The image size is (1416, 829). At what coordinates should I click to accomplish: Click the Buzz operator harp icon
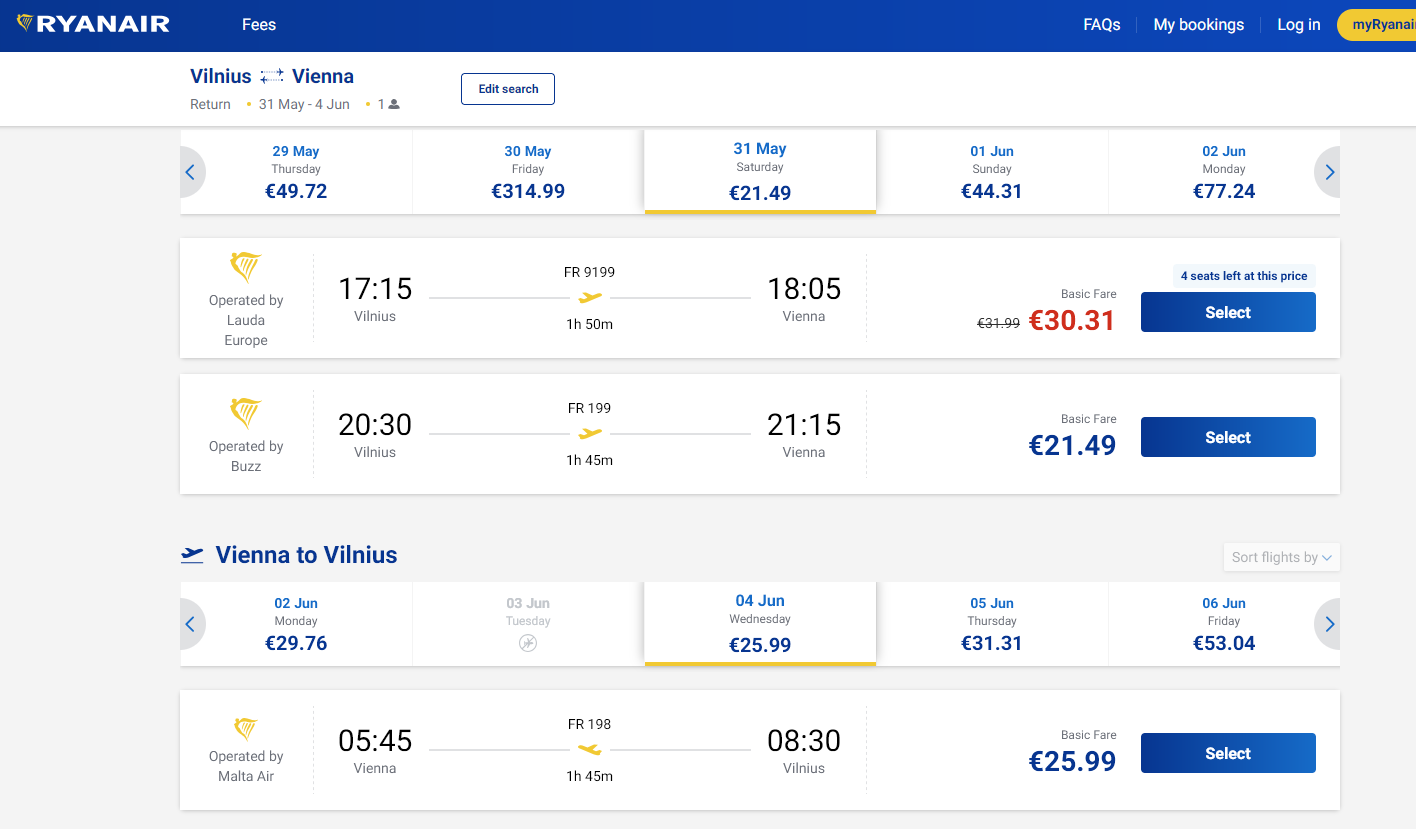[246, 413]
